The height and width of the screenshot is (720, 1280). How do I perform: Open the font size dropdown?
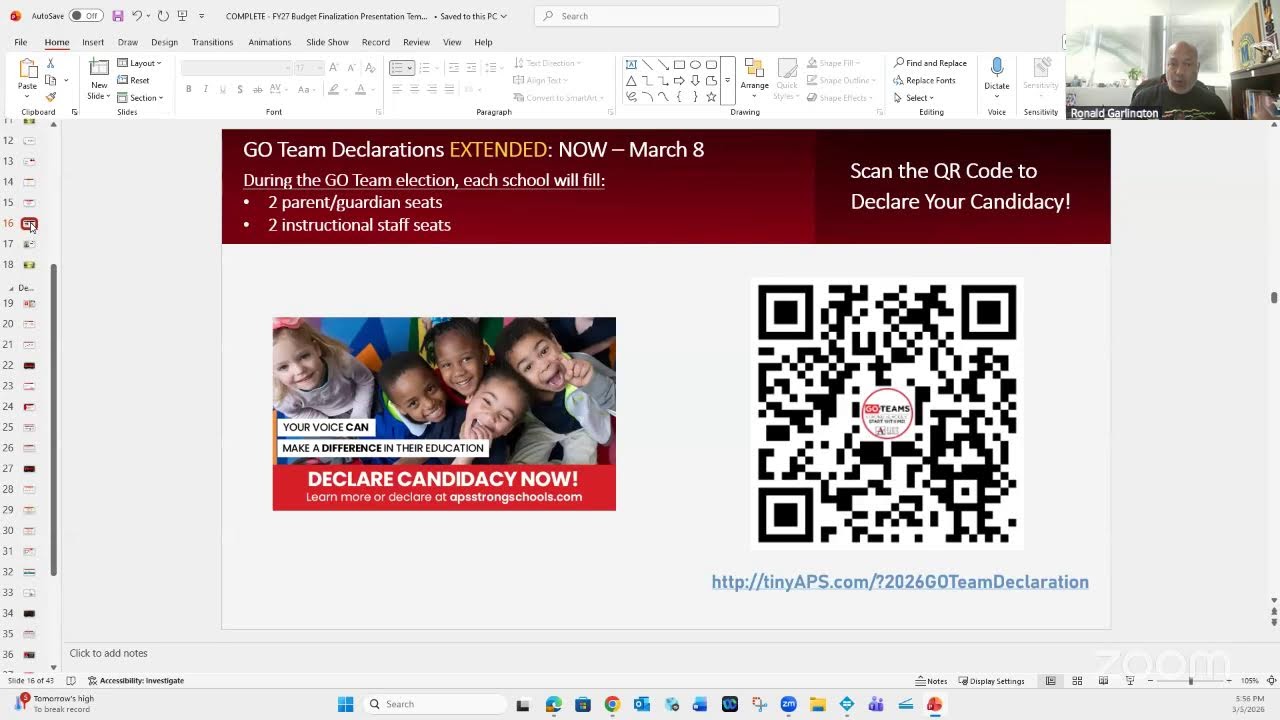318,68
